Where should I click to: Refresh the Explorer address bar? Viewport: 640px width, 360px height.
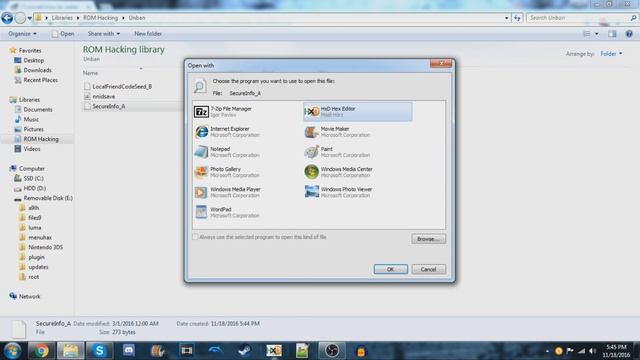tap(517, 18)
